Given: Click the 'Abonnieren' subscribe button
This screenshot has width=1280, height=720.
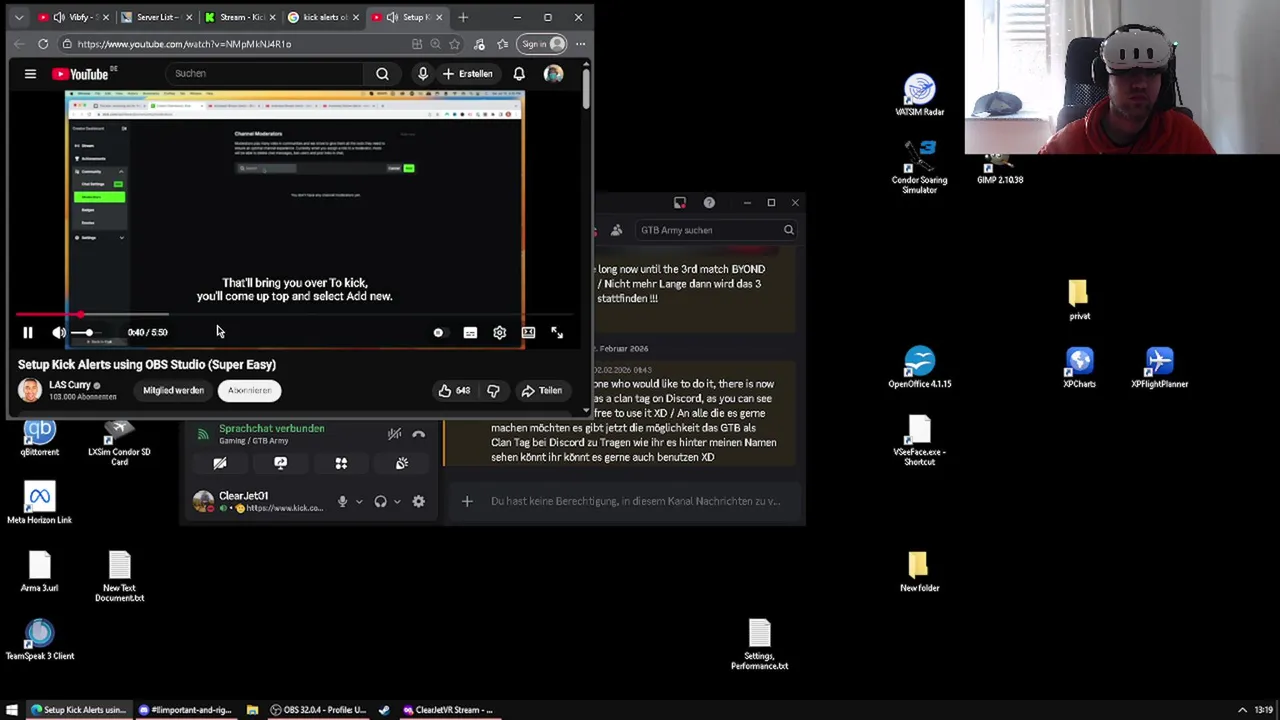Looking at the screenshot, I should pyautogui.click(x=249, y=390).
